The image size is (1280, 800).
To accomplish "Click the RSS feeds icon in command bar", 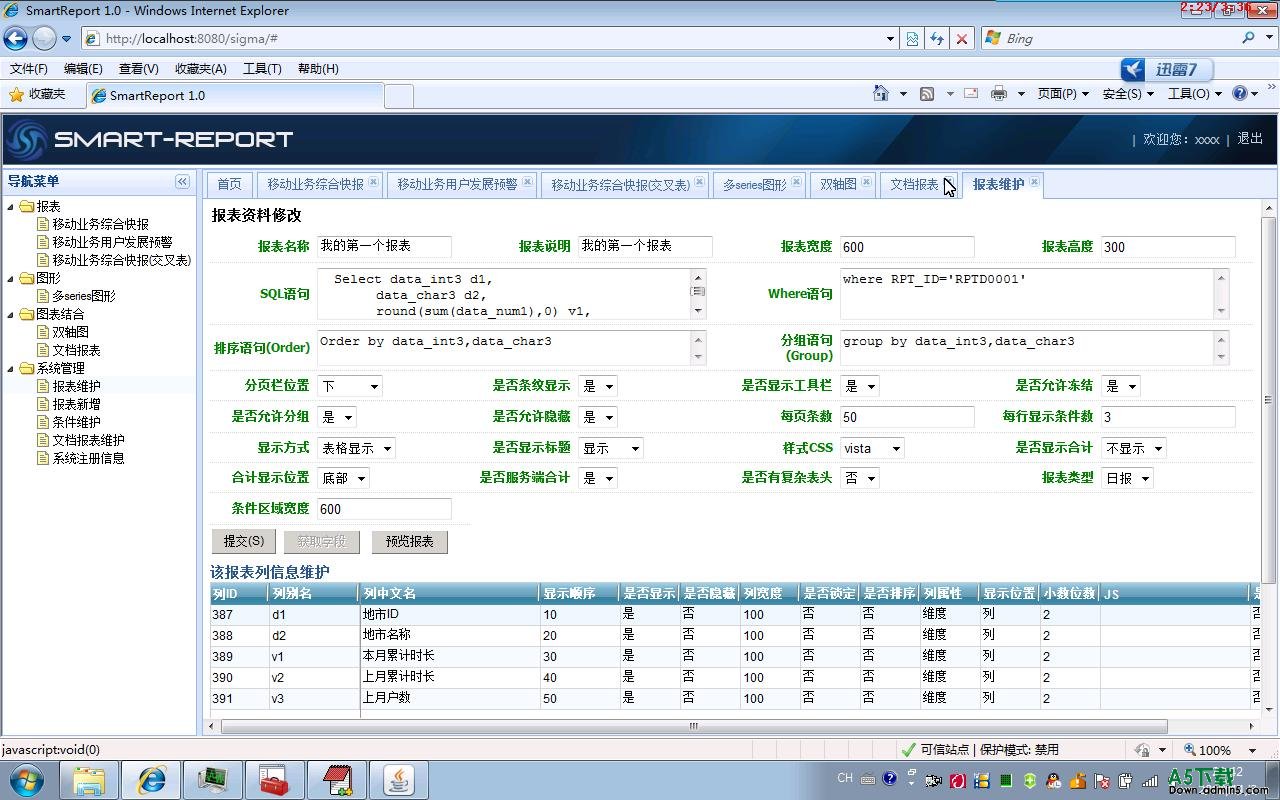I will click(x=927, y=93).
